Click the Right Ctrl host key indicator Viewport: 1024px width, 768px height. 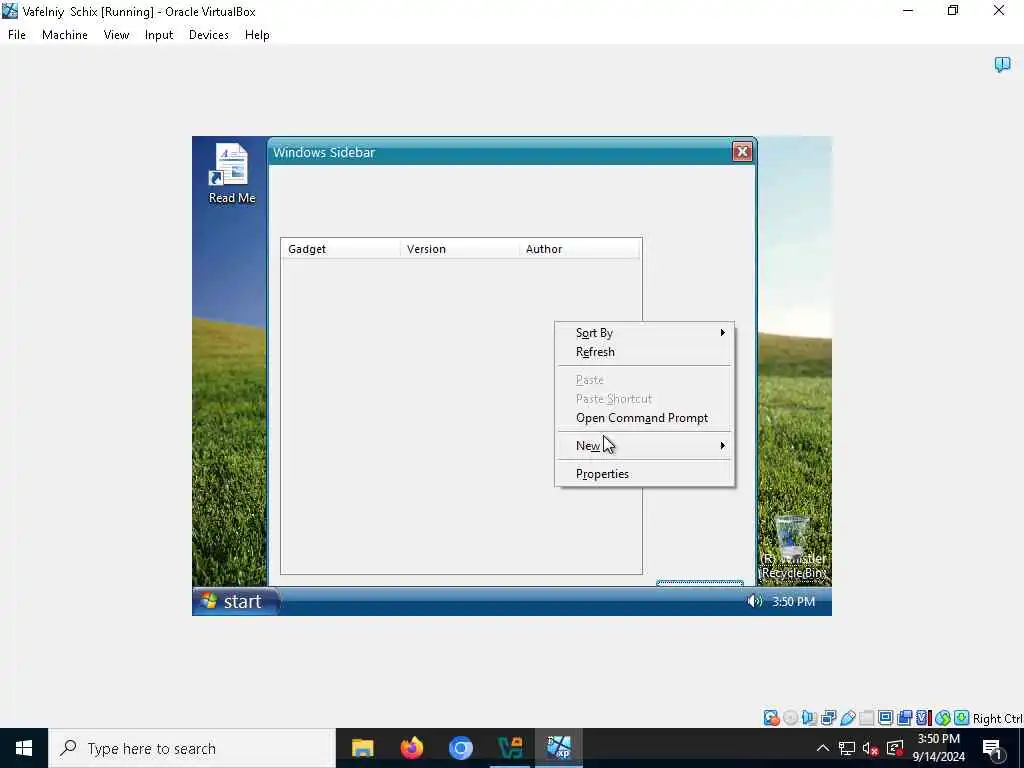coord(997,718)
